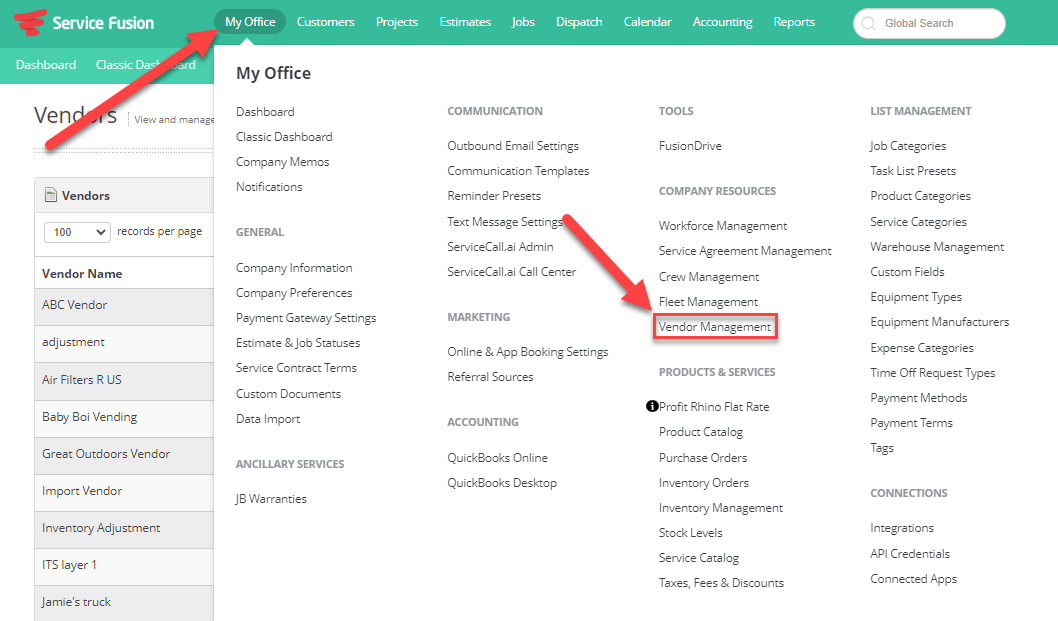Open Warehouse Management
The width and height of the screenshot is (1058, 621).
[937, 246]
